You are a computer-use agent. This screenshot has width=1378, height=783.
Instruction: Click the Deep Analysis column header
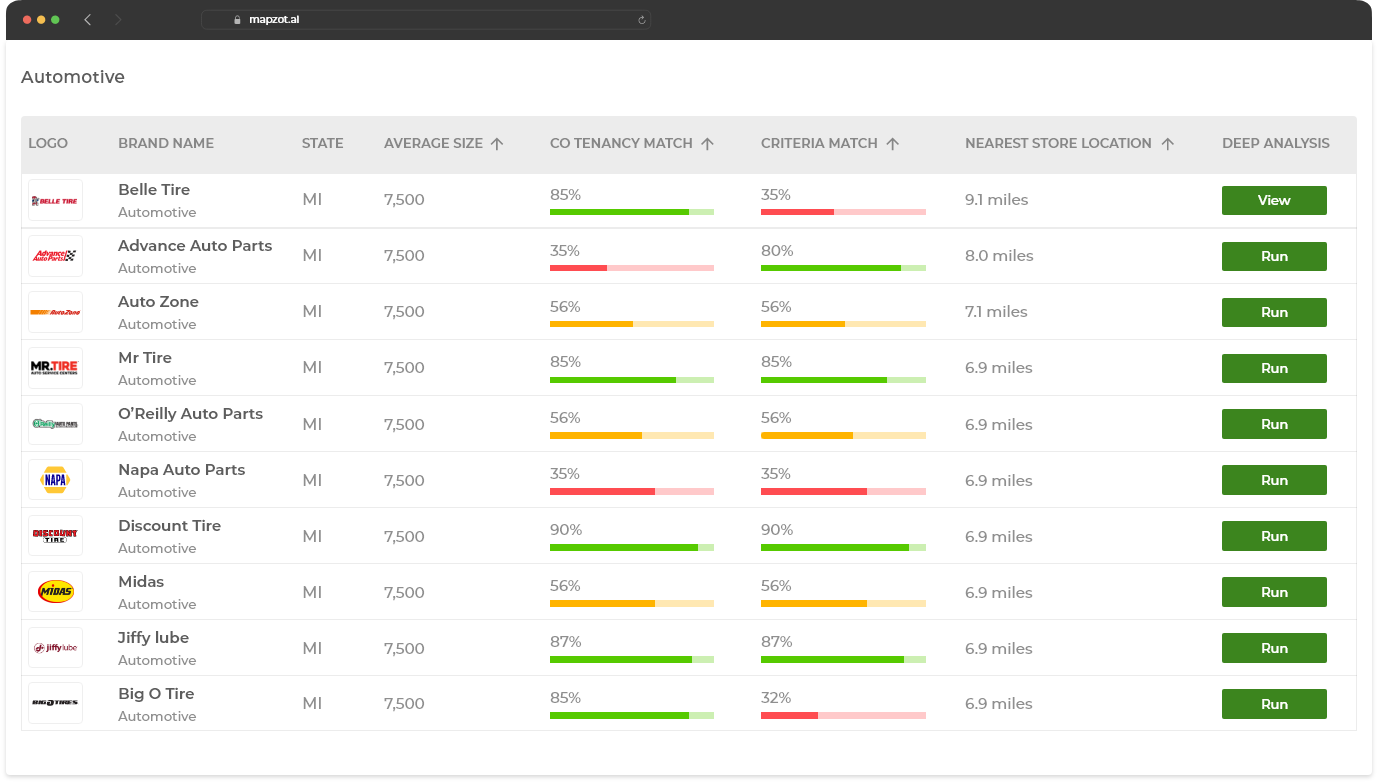[1276, 144]
